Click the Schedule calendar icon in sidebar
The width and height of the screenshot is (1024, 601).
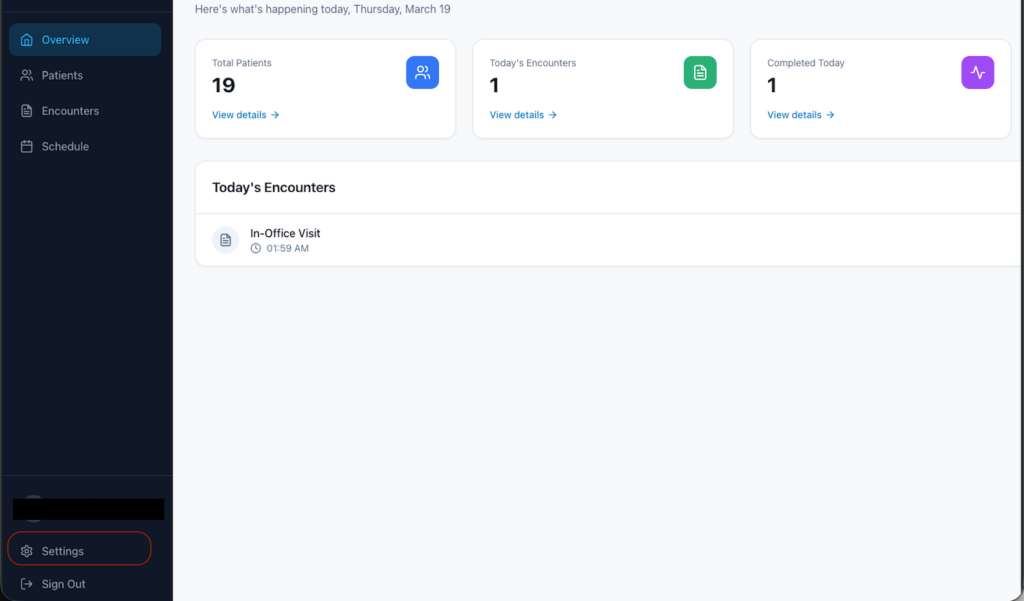click(x=27, y=147)
